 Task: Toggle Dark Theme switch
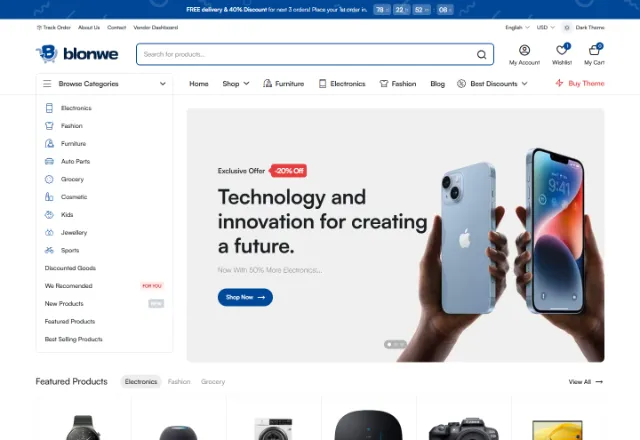pos(567,27)
